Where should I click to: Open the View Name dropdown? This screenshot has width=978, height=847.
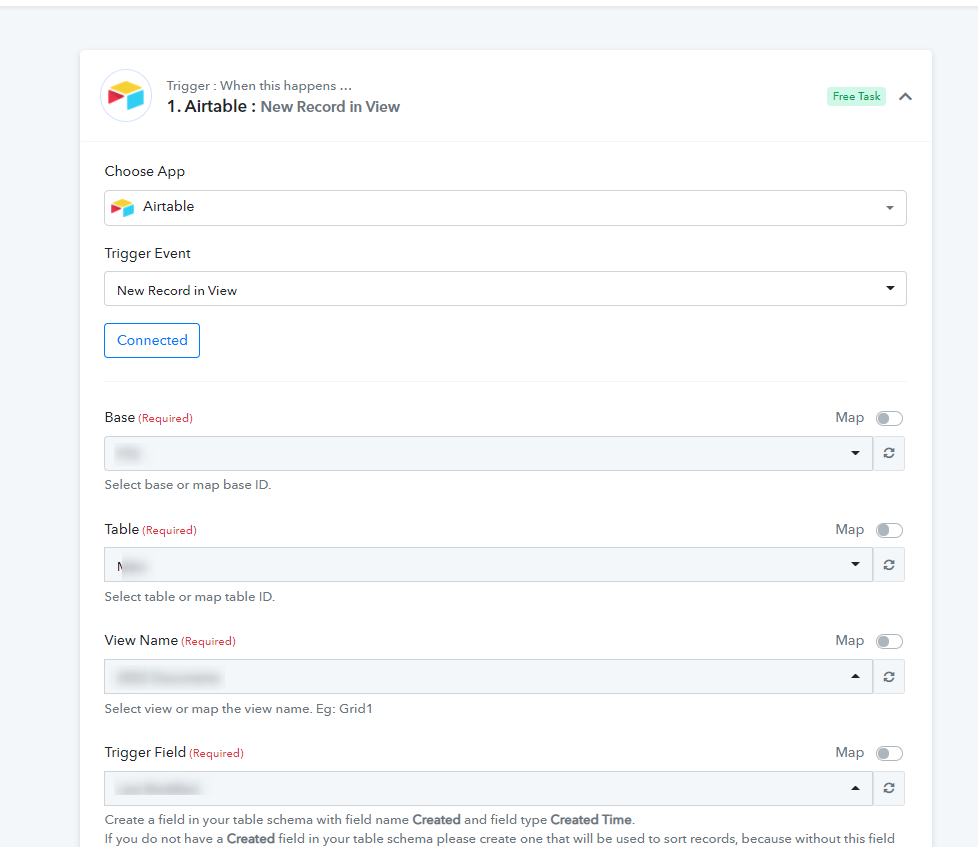pyautogui.click(x=488, y=677)
